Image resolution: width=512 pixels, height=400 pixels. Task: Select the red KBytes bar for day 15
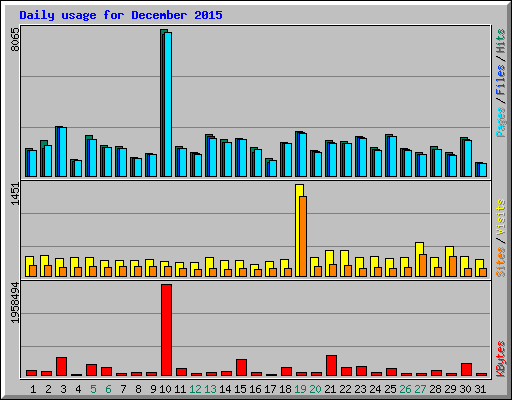242,367
